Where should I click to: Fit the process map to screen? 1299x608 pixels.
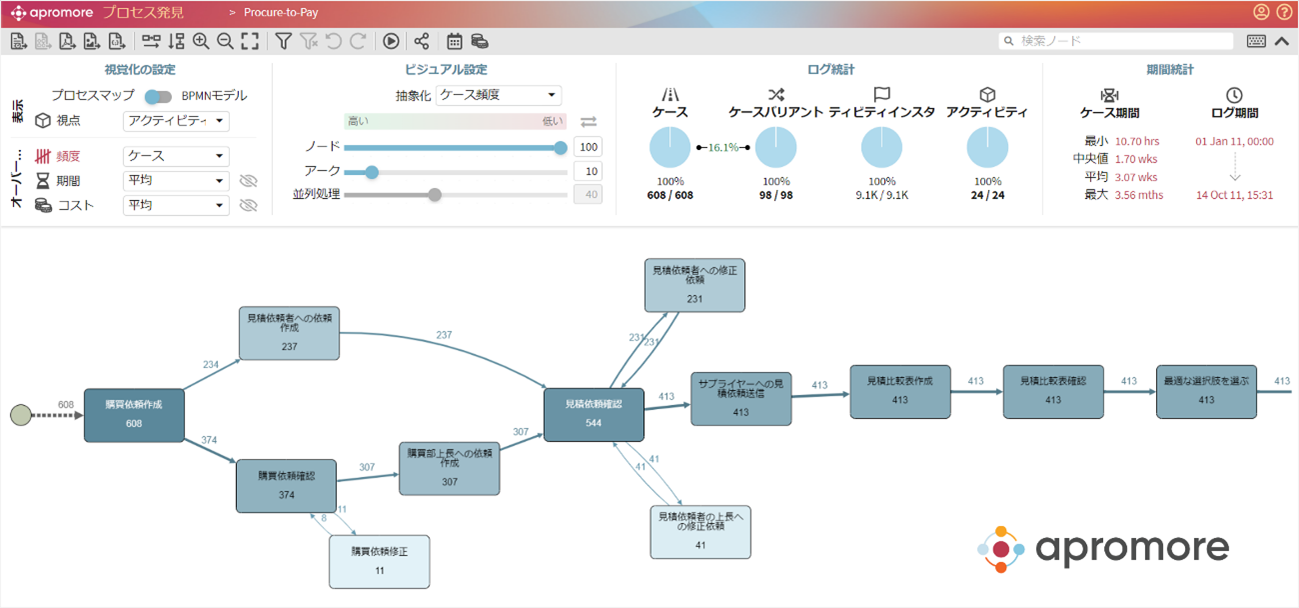point(250,41)
